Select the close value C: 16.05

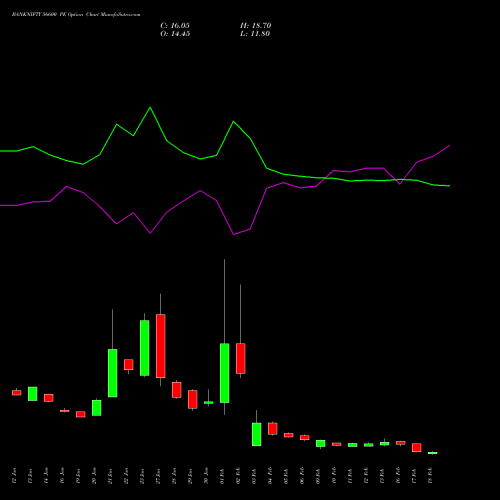coord(175,26)
